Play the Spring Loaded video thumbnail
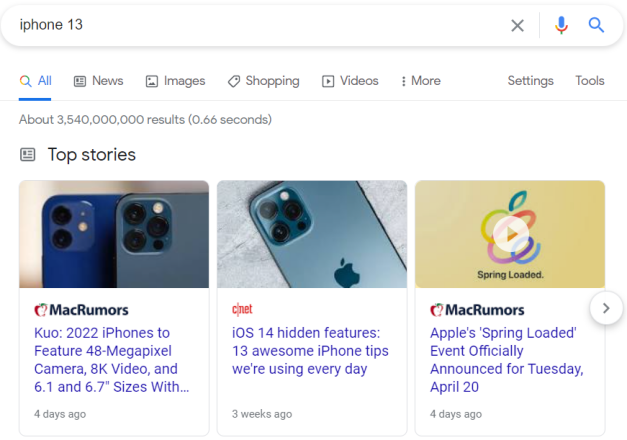The image size is (627, 440). pyautogui.click(x=510, y=234)
